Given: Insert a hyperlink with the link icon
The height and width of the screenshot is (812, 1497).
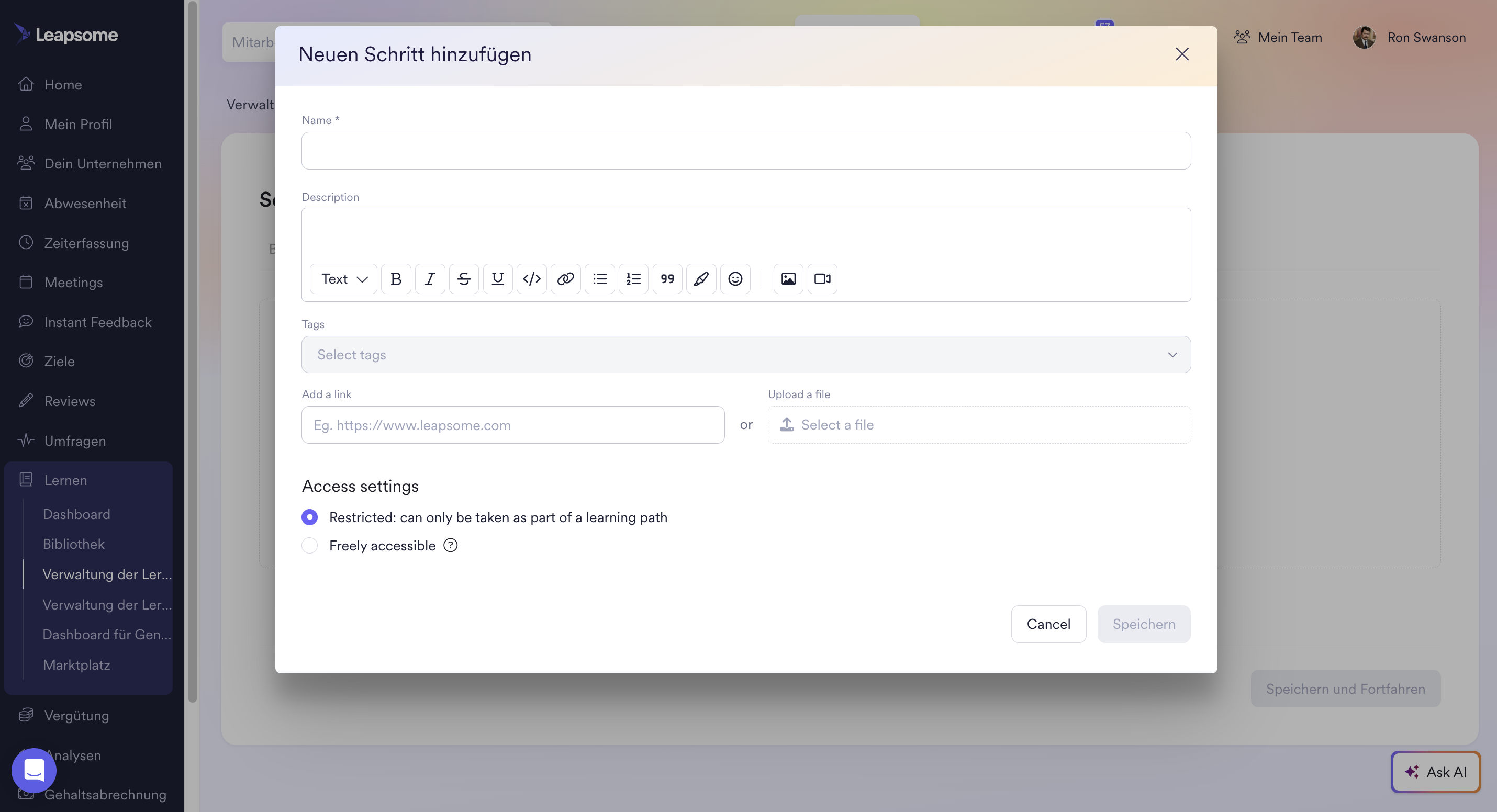Looking at the screenshot, I should click(x=565, y=279).
